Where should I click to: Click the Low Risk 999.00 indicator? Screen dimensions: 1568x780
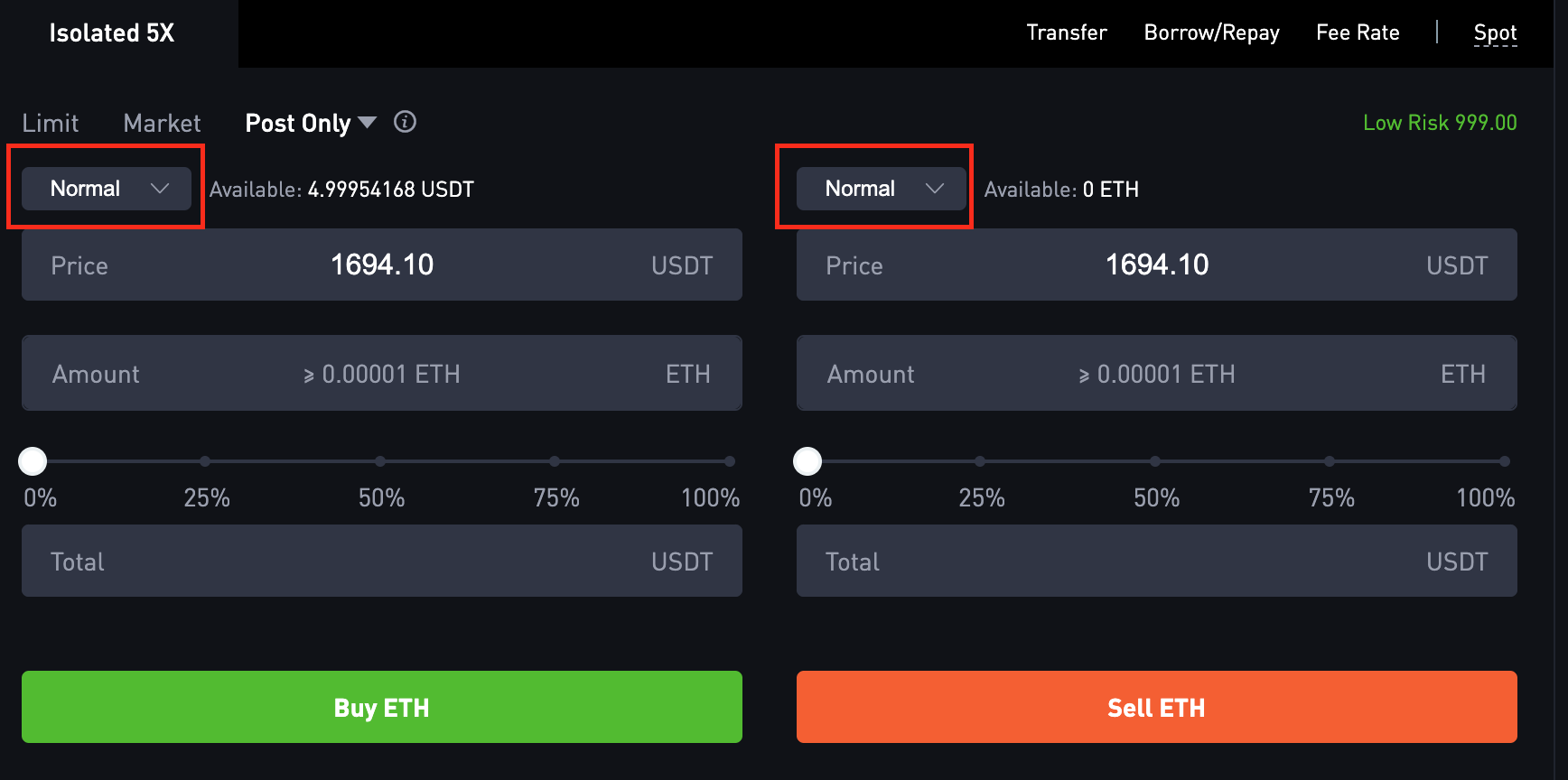(x=1440, y=123)
